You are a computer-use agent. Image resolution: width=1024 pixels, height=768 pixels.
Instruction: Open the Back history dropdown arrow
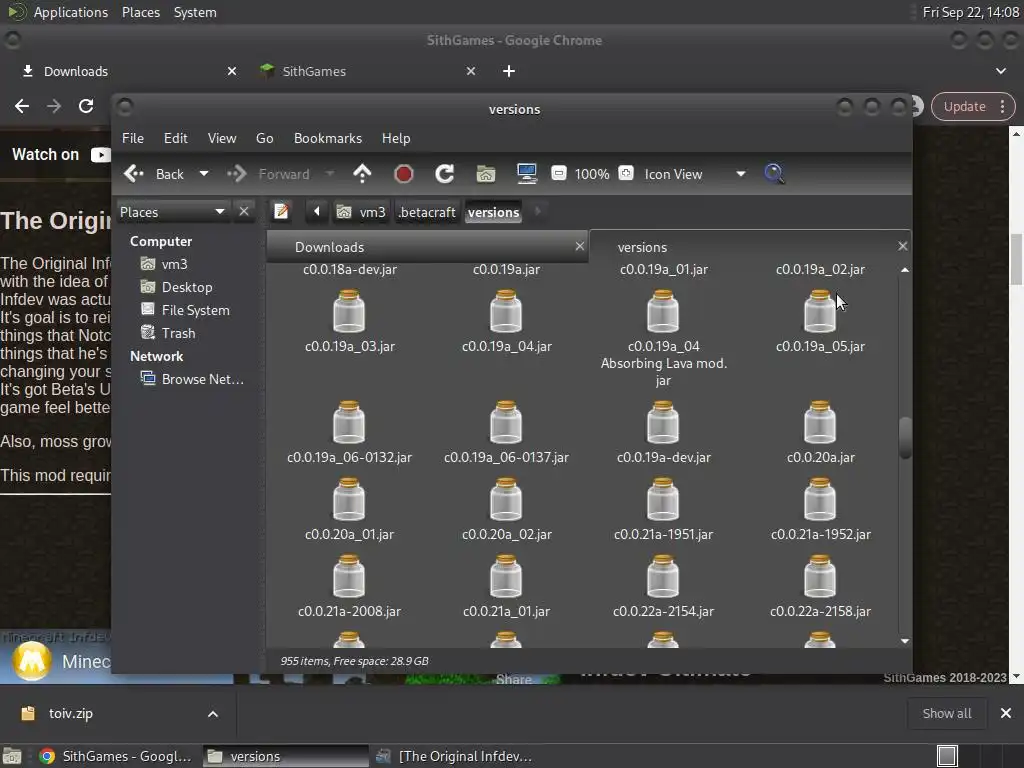coord(204,174)
